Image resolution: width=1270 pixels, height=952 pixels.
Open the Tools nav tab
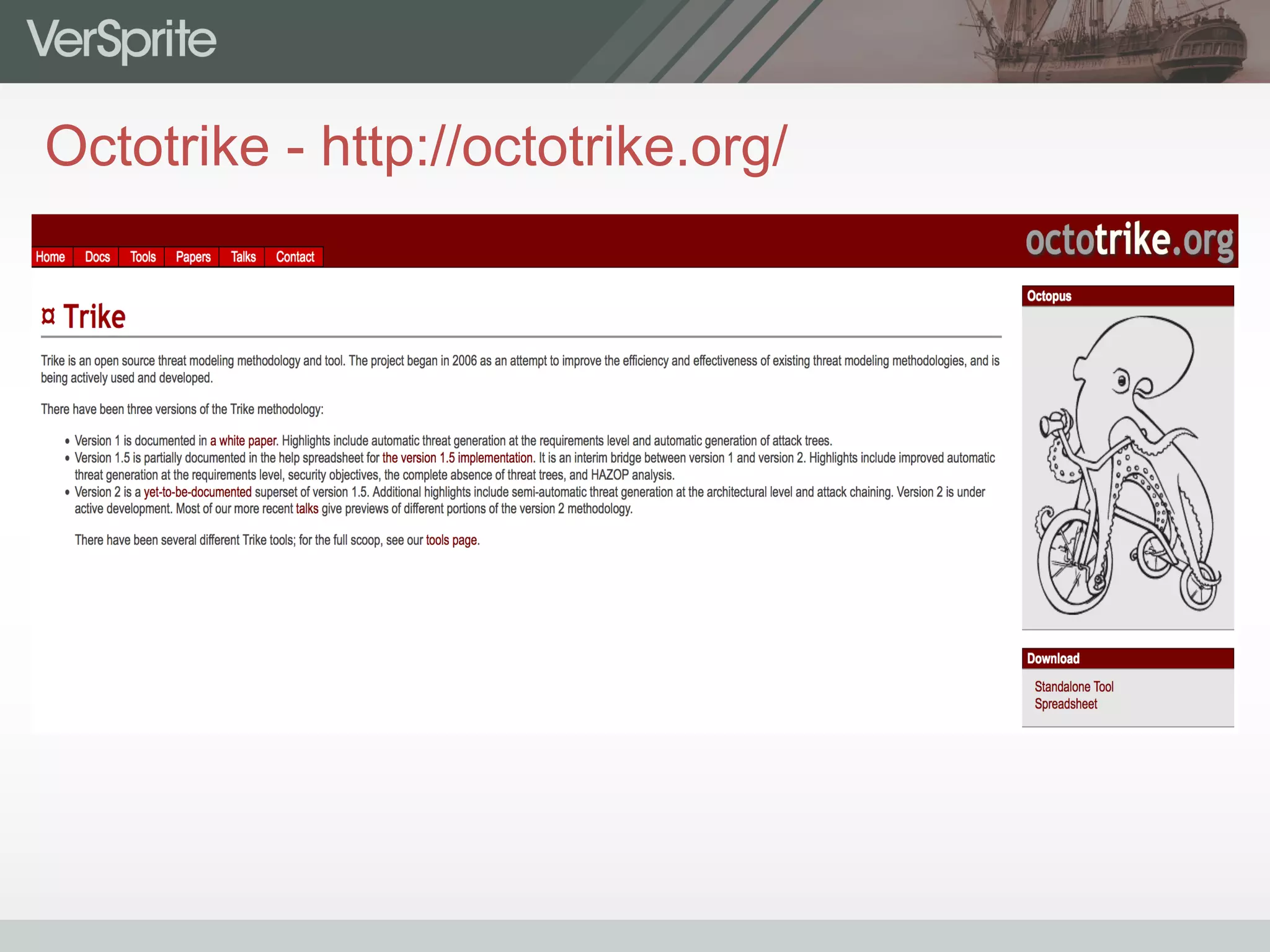coord(143,257)
